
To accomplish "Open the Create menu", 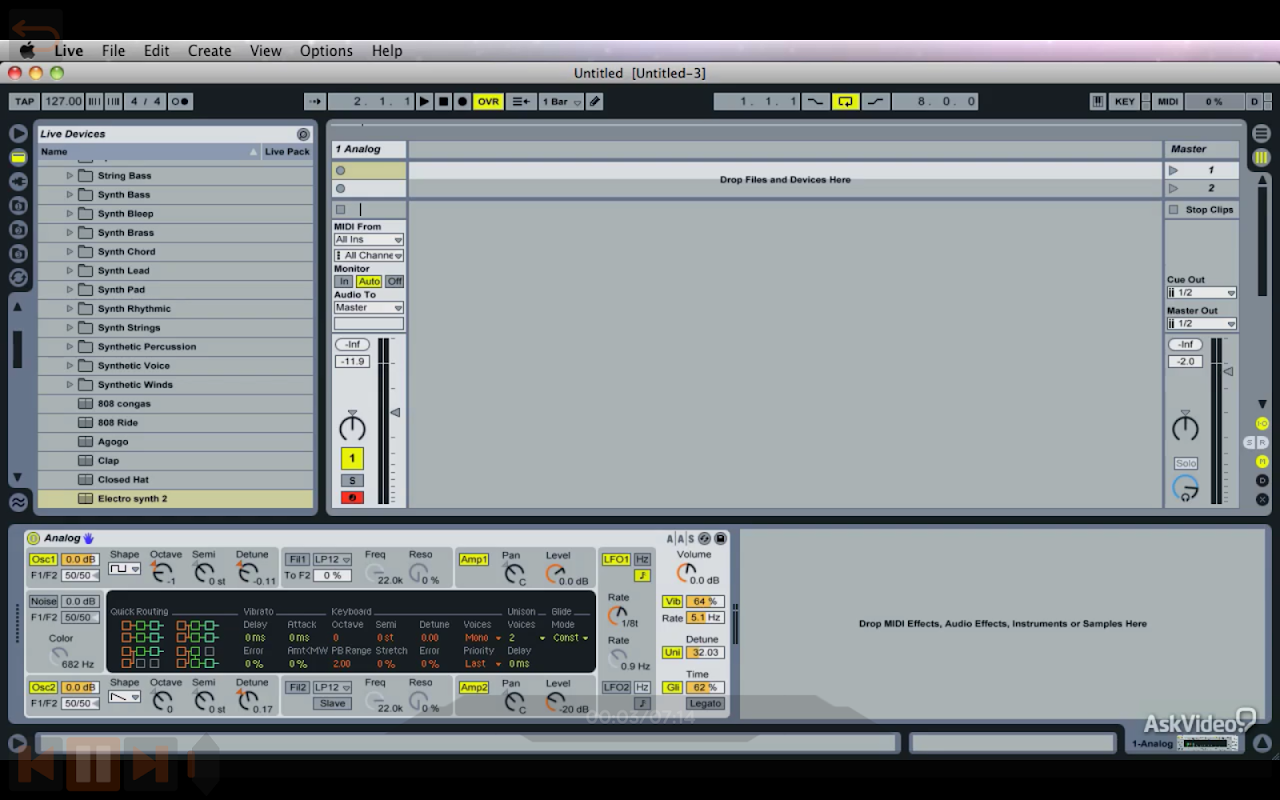I will (209, 51).
